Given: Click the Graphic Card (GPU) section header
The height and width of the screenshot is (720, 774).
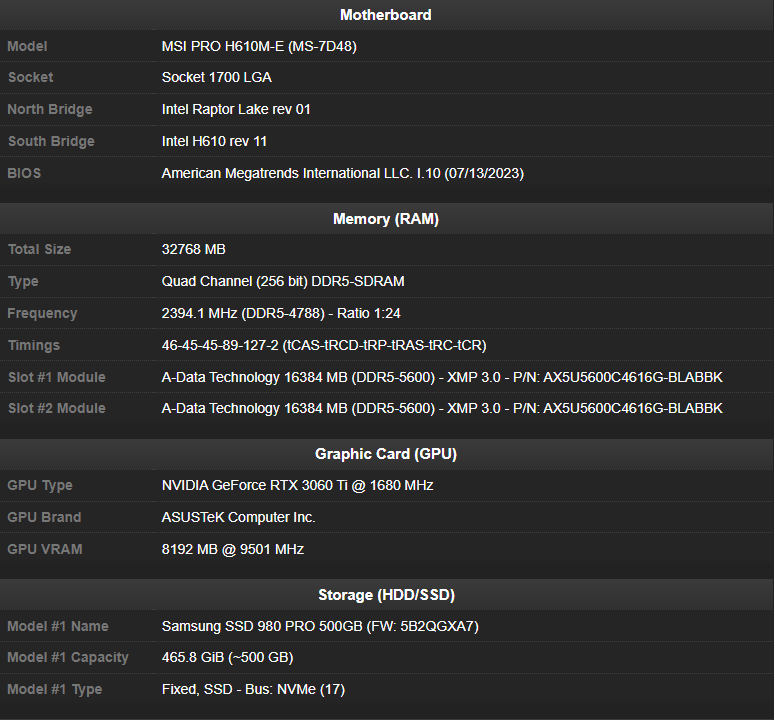Looking at the screenshot, I should (386, 454).
